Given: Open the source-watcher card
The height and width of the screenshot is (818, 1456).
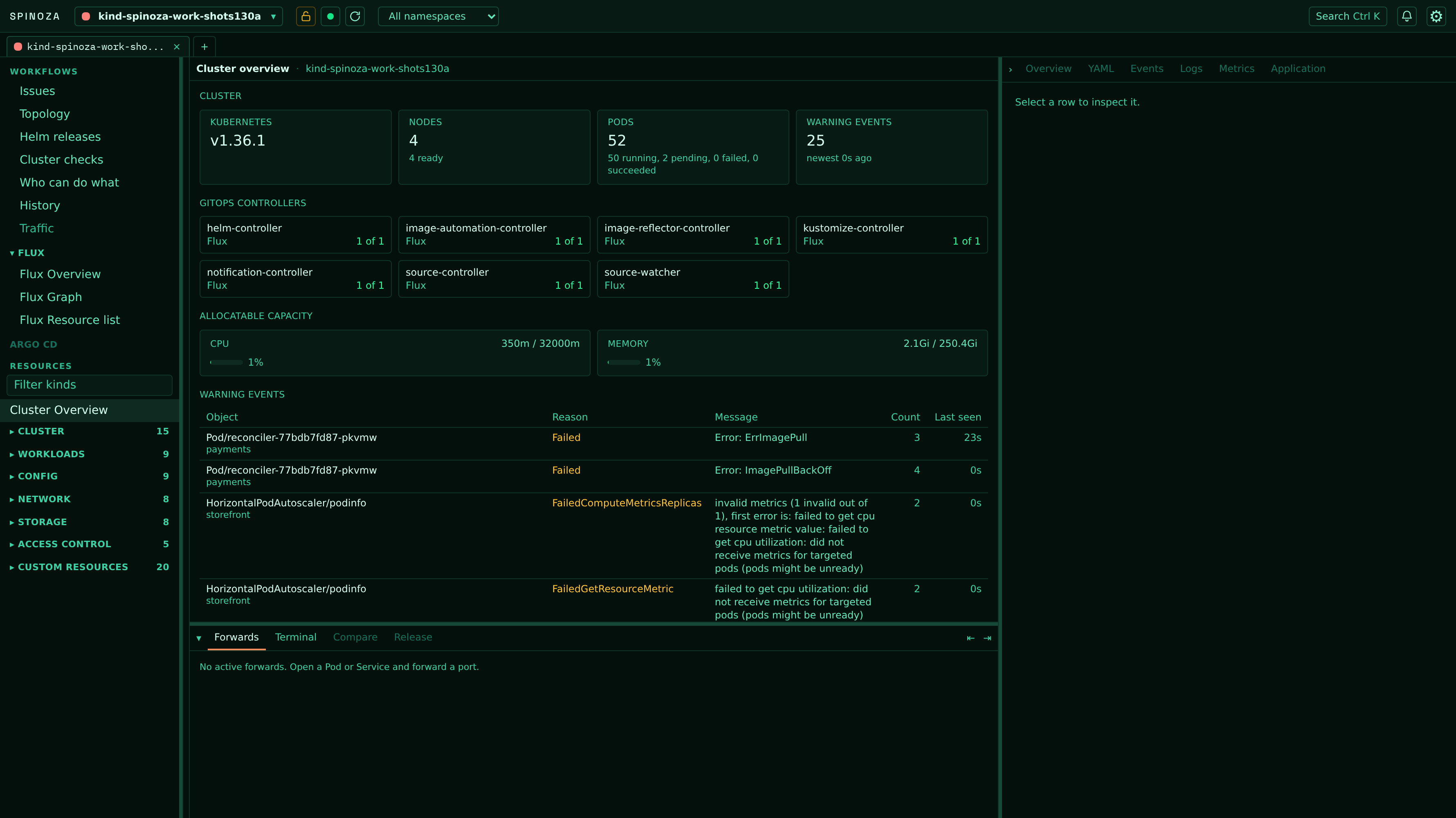Looking at the screenshot, I should (x=693, y=279).
